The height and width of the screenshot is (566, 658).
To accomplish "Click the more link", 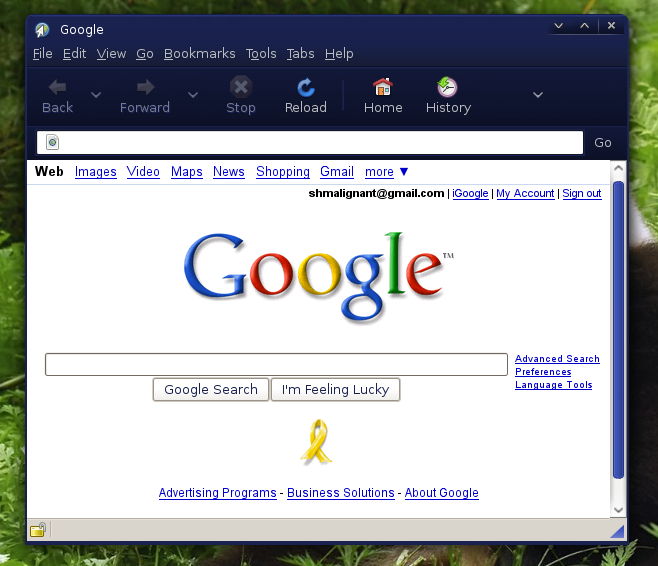I will tap(379, 172).
